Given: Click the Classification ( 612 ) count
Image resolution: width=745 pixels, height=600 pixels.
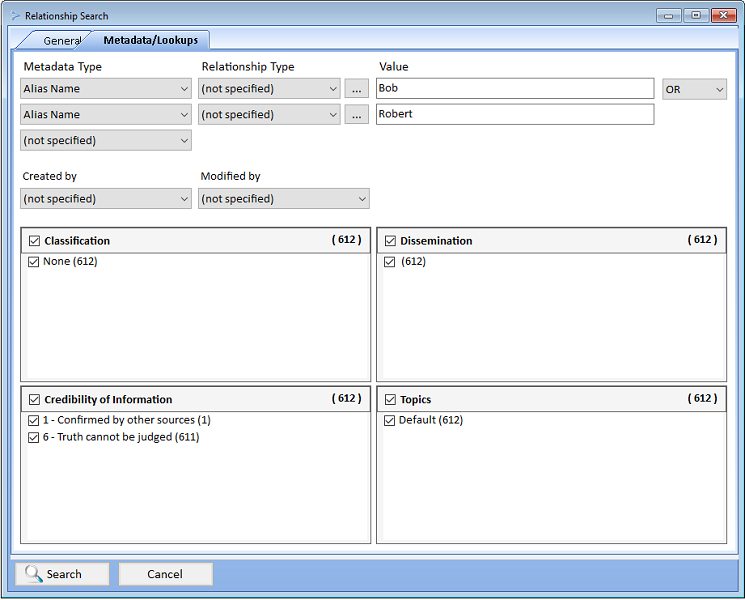Looking at the screenshot, I should (x=346, y=239).
